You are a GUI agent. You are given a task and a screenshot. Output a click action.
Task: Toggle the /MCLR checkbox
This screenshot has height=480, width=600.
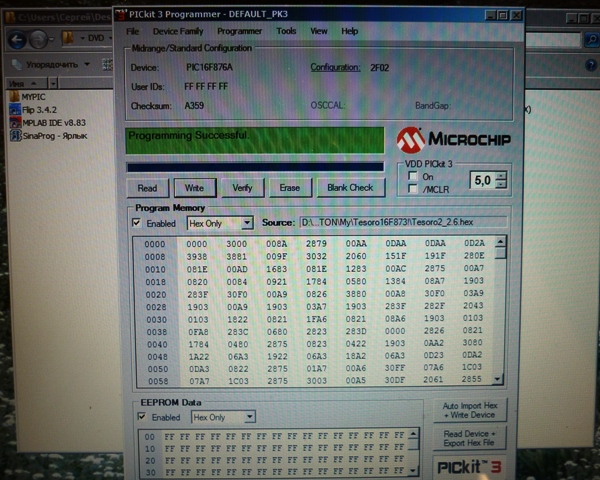click(412, 189)
